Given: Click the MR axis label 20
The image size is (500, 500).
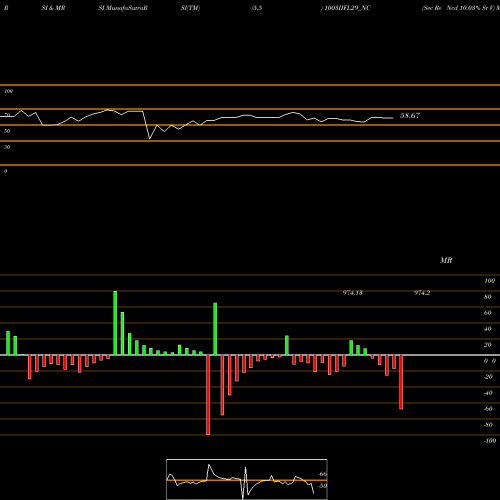Looking at the screenshot, I should (x=488, y=345).
